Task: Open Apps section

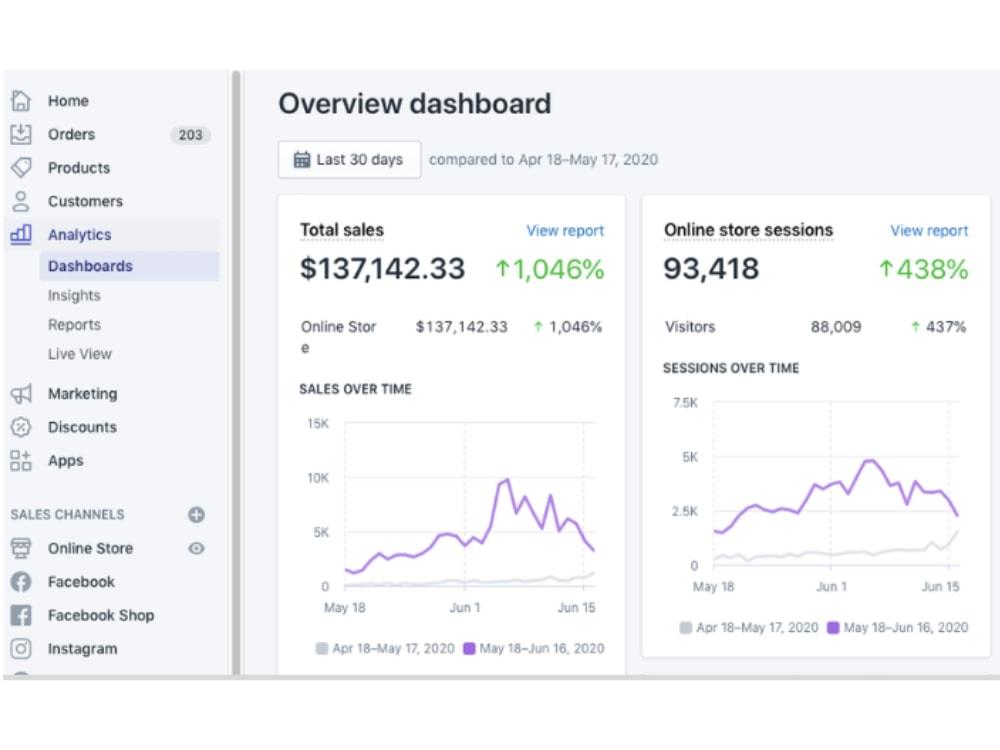Action: 66,460
